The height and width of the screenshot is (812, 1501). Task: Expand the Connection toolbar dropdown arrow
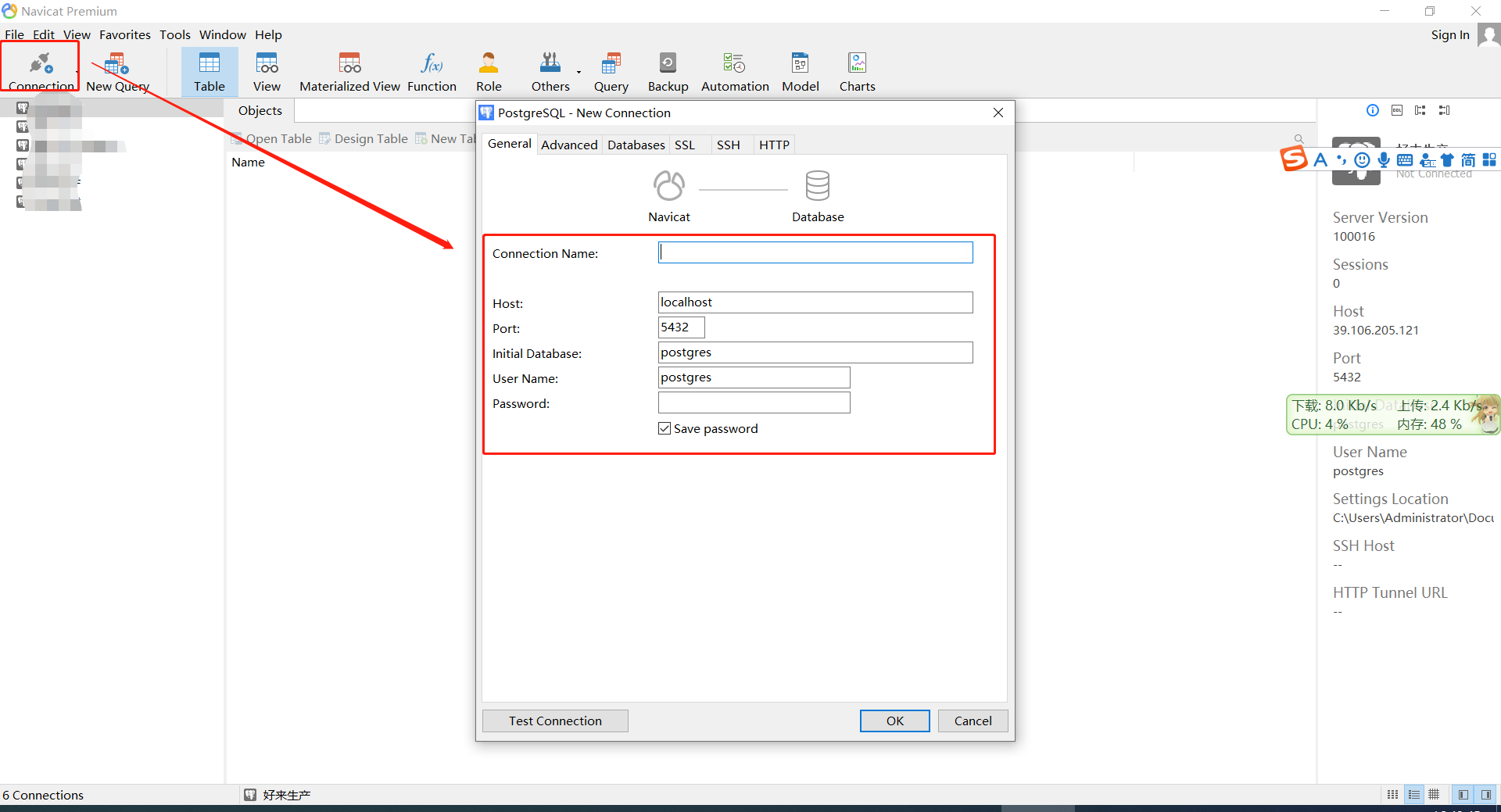click(77, 72)
